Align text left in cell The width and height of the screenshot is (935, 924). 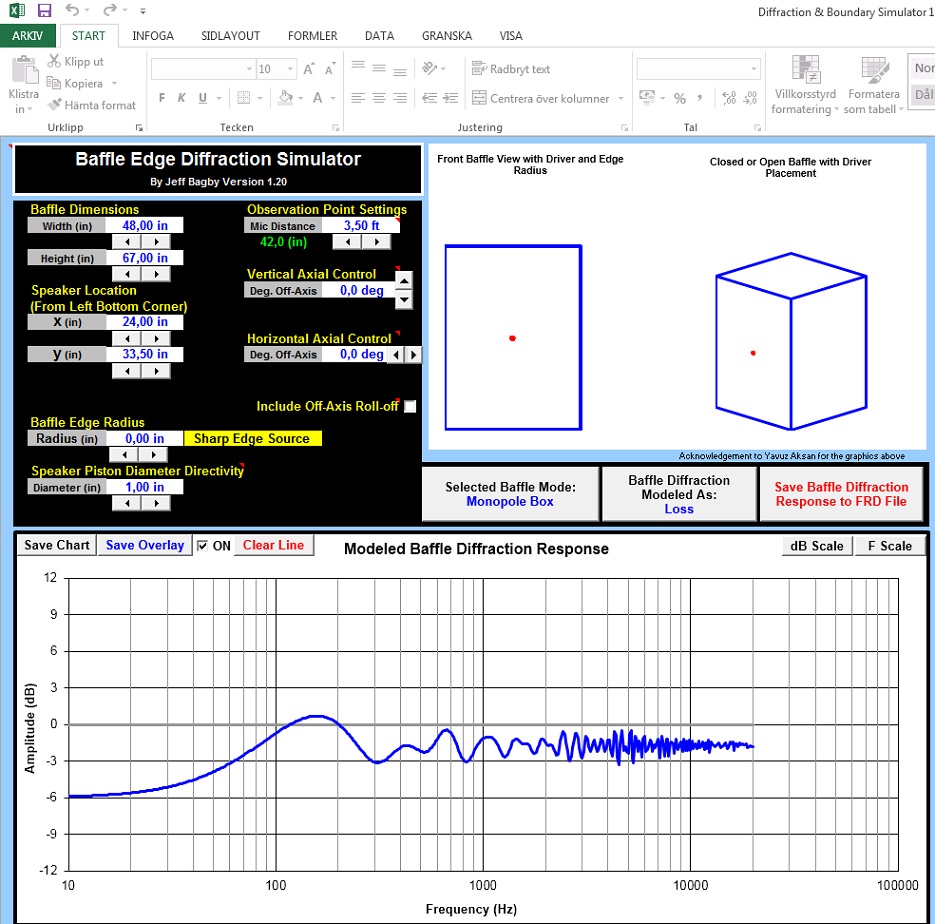coord(358,98)
